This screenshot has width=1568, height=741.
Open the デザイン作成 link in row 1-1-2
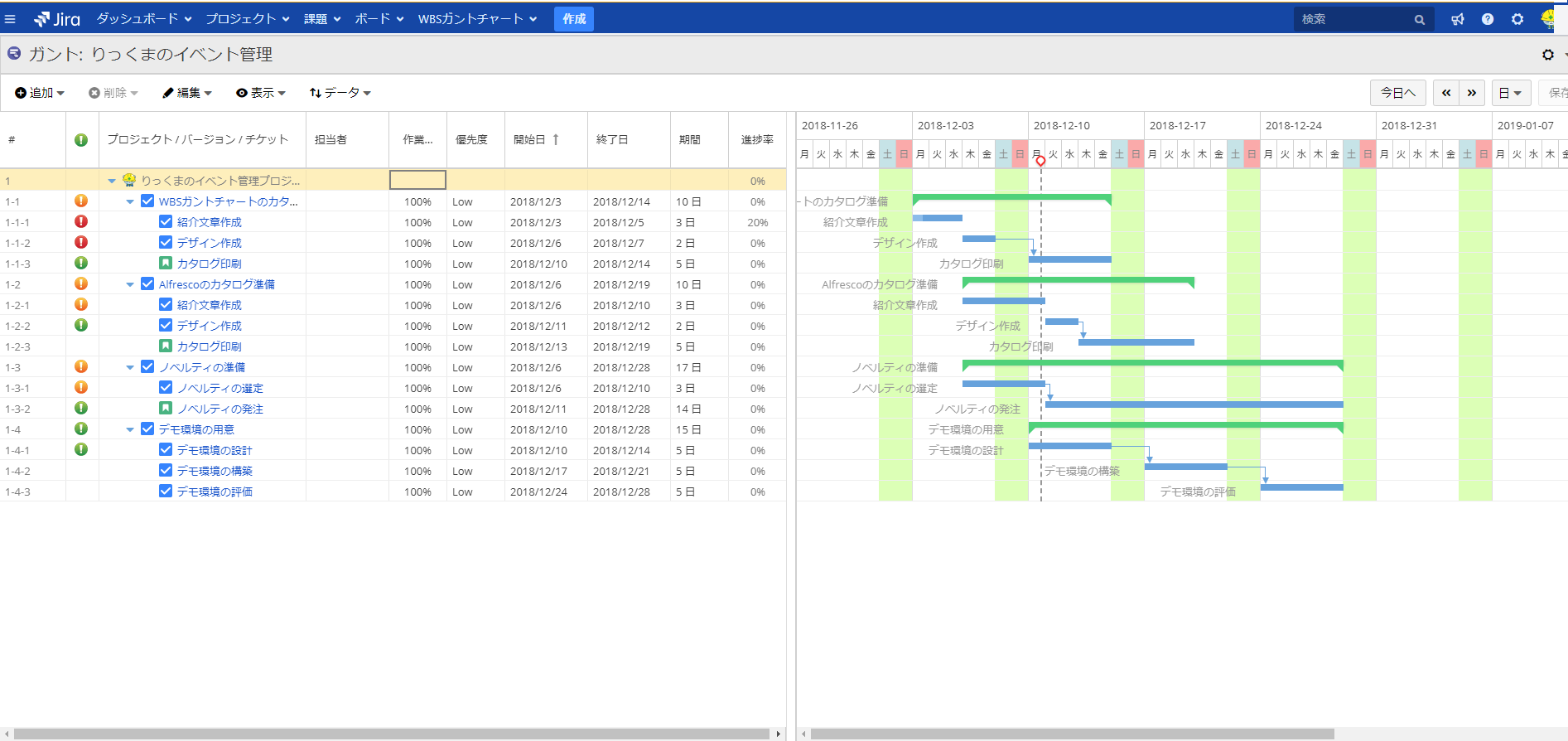pyautogui.click(x=210, y=243)
